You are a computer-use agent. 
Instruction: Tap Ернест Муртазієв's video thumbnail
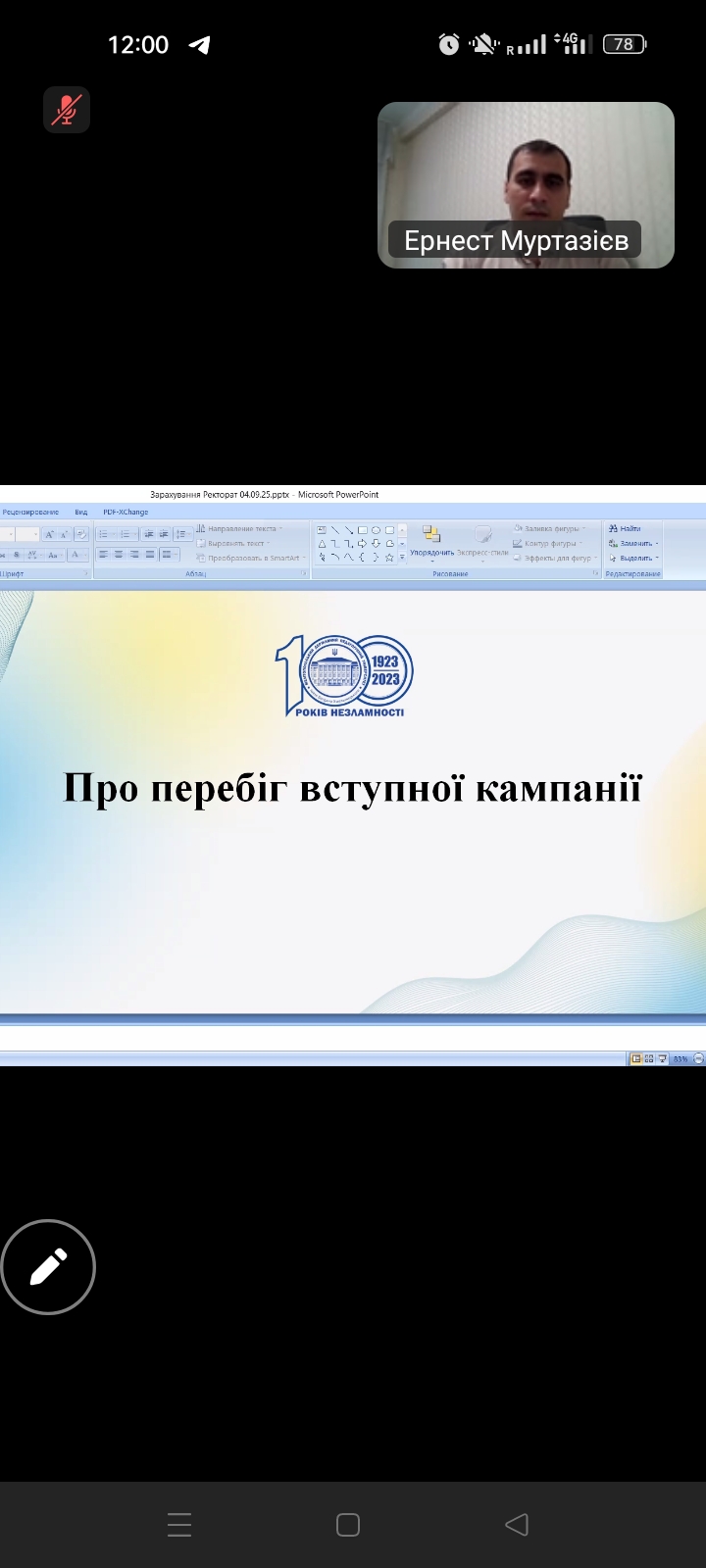point(526,184)
